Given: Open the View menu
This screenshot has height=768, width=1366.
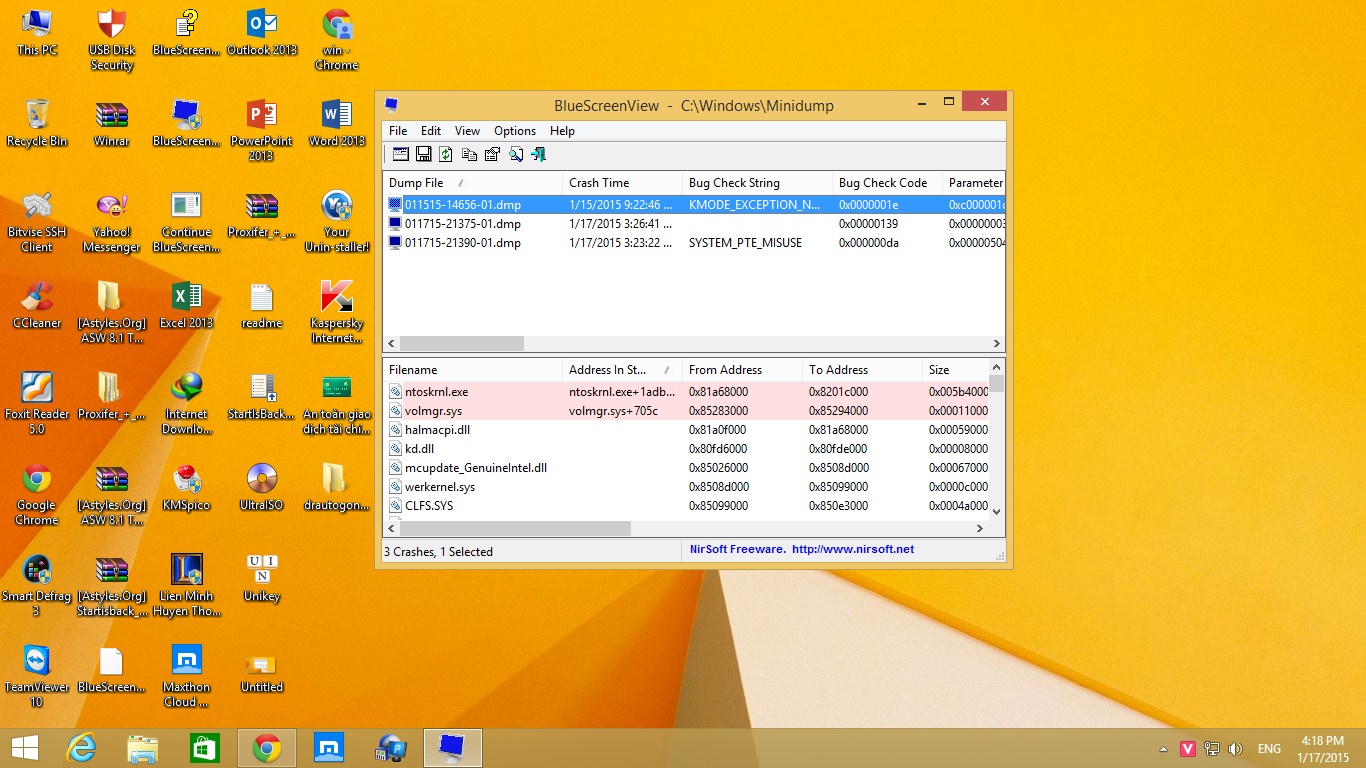Looking at the screenshot, I should (467, 131).
